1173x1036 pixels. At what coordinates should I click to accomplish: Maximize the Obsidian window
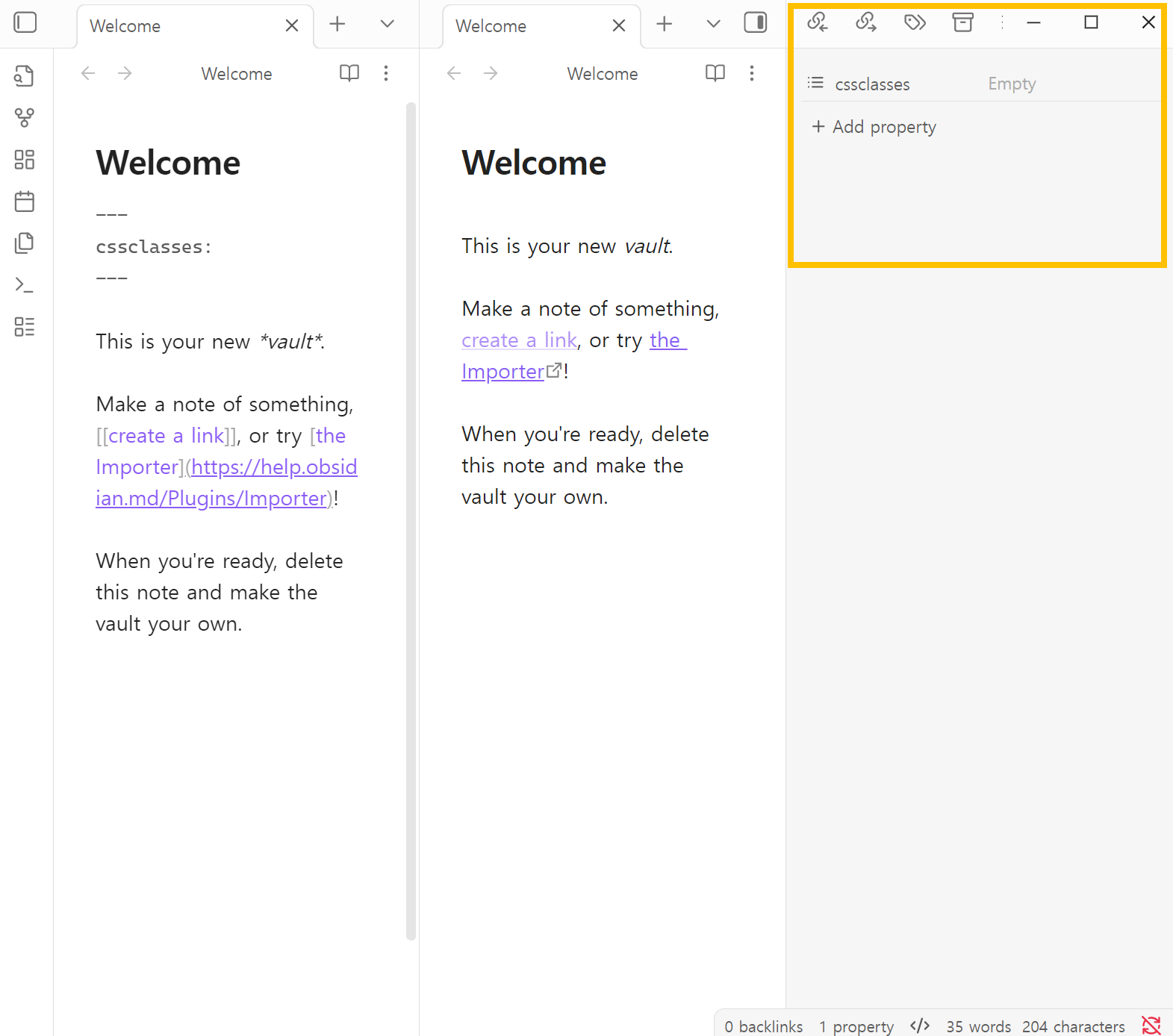(1091, 22)
